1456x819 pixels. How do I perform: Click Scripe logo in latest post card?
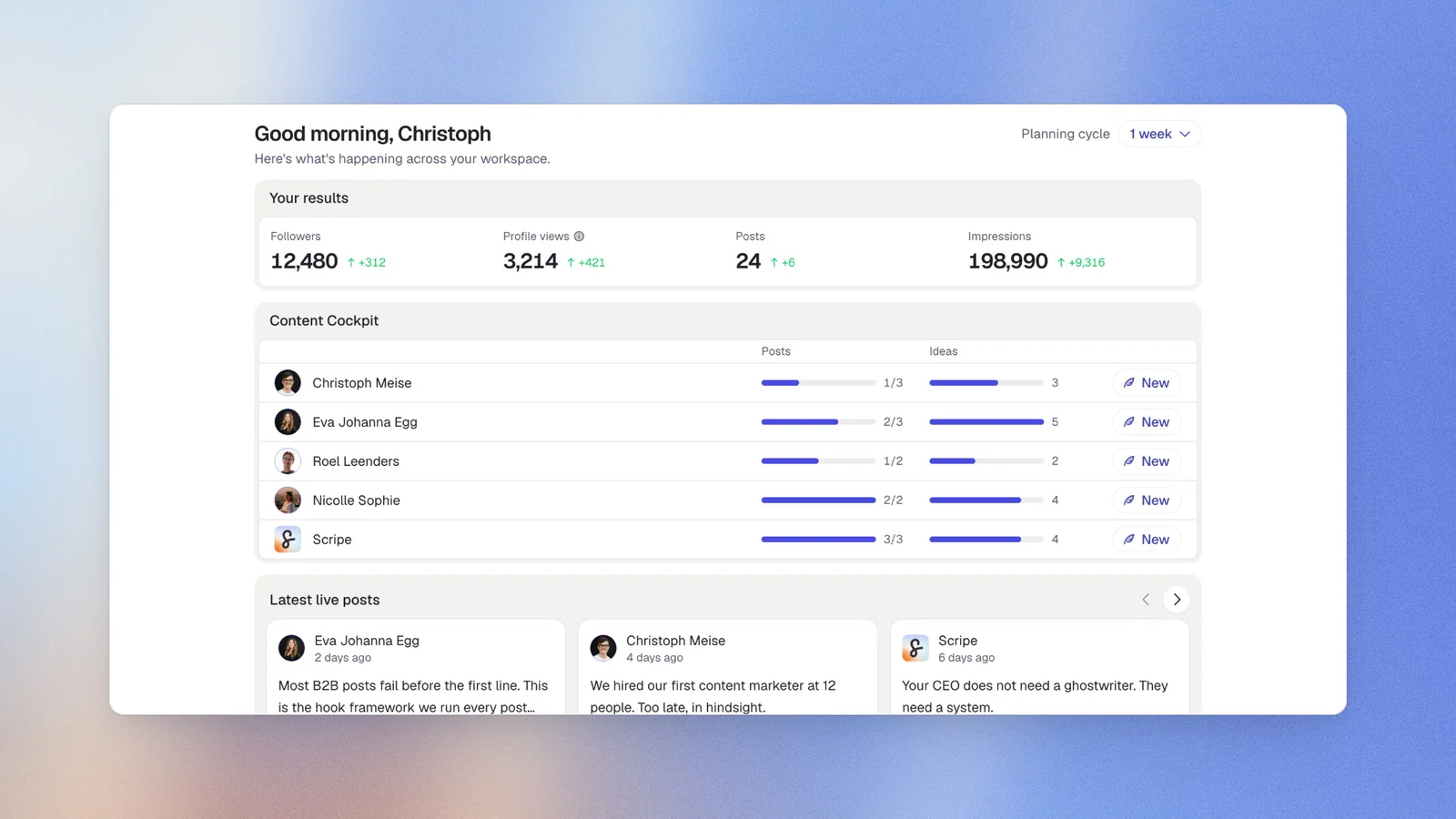[915, 648]
